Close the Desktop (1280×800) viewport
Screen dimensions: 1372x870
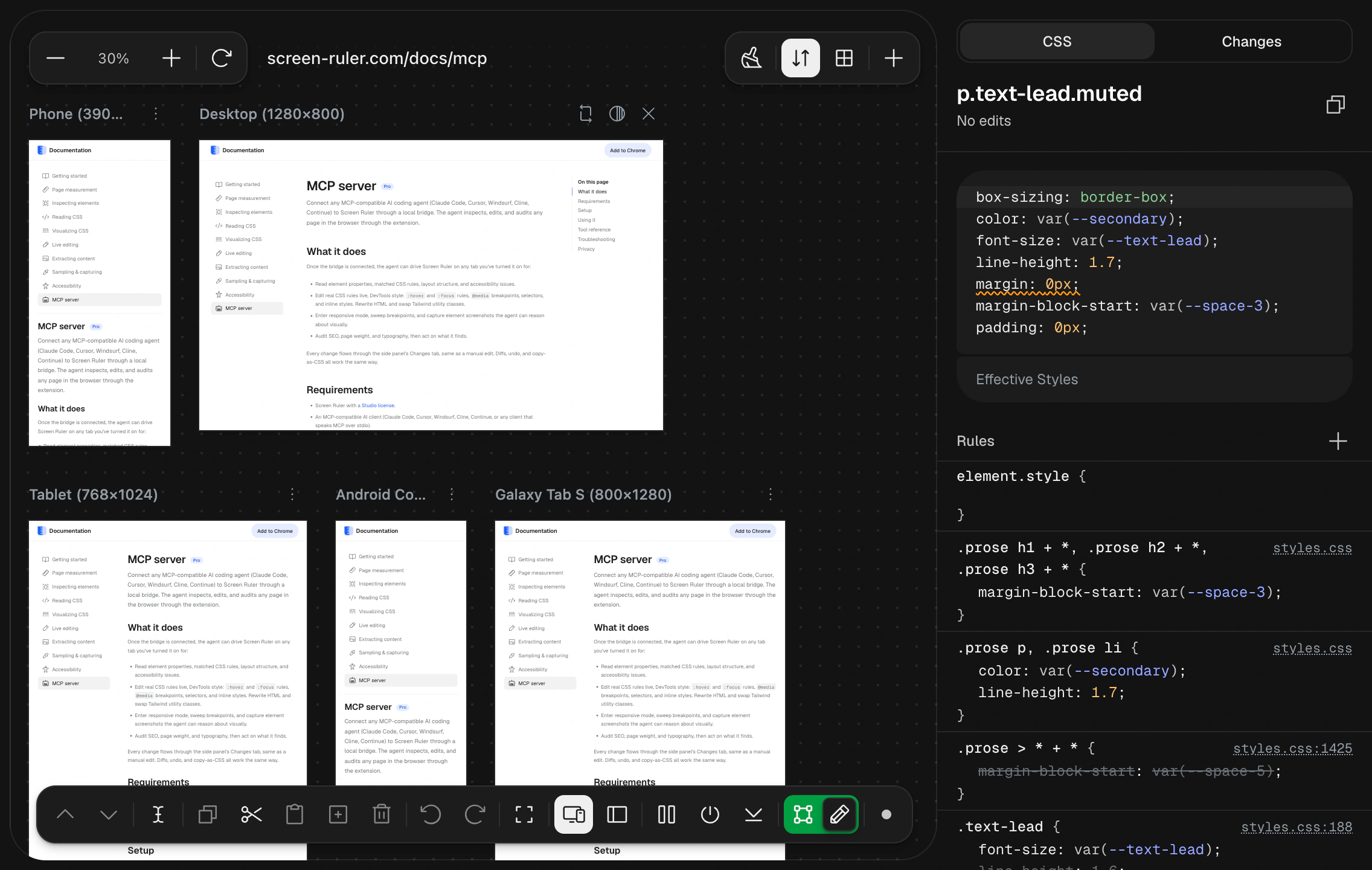point(649,114)
